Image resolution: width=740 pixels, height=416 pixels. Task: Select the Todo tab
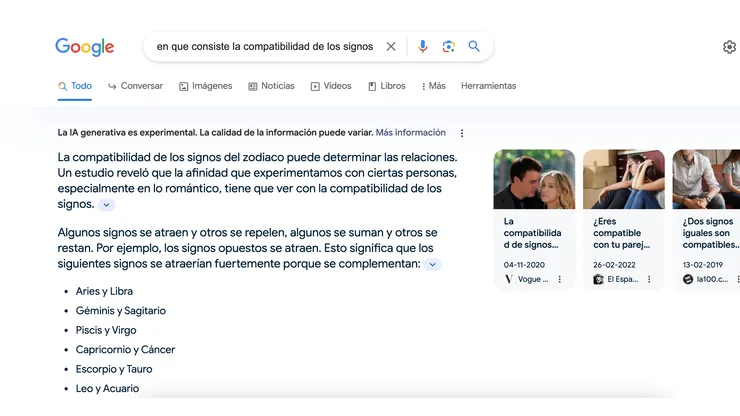tap(75, 86)
